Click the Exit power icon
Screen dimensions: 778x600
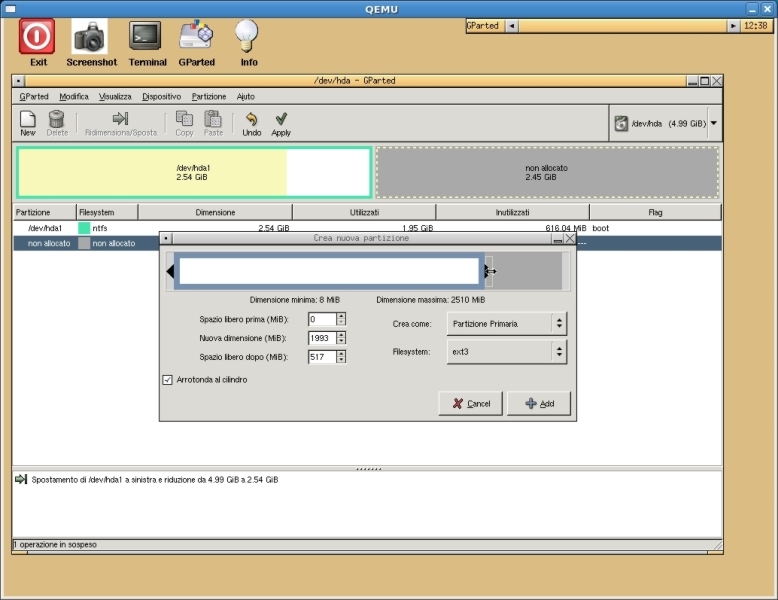(x=37, y=36)
